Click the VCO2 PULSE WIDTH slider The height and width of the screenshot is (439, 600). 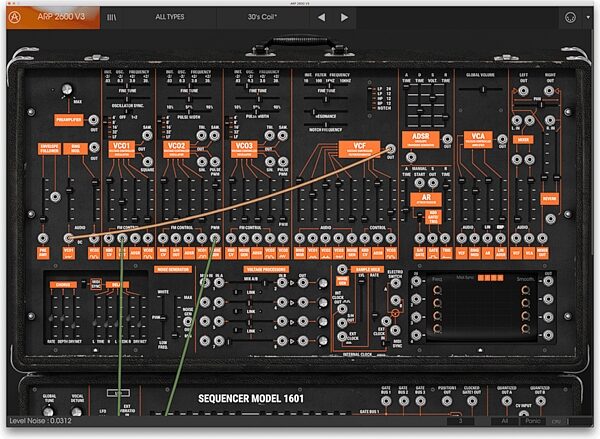(189, 112)
